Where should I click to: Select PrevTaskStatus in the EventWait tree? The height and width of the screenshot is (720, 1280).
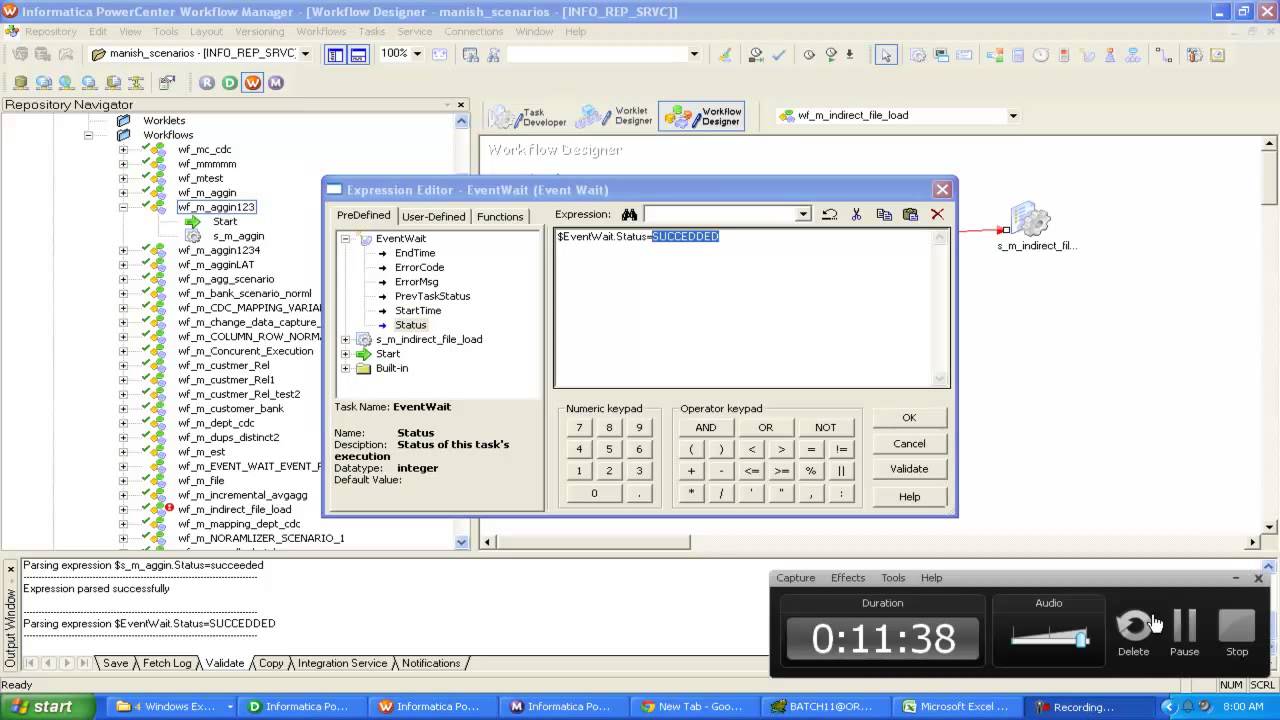tap(432, 296)
